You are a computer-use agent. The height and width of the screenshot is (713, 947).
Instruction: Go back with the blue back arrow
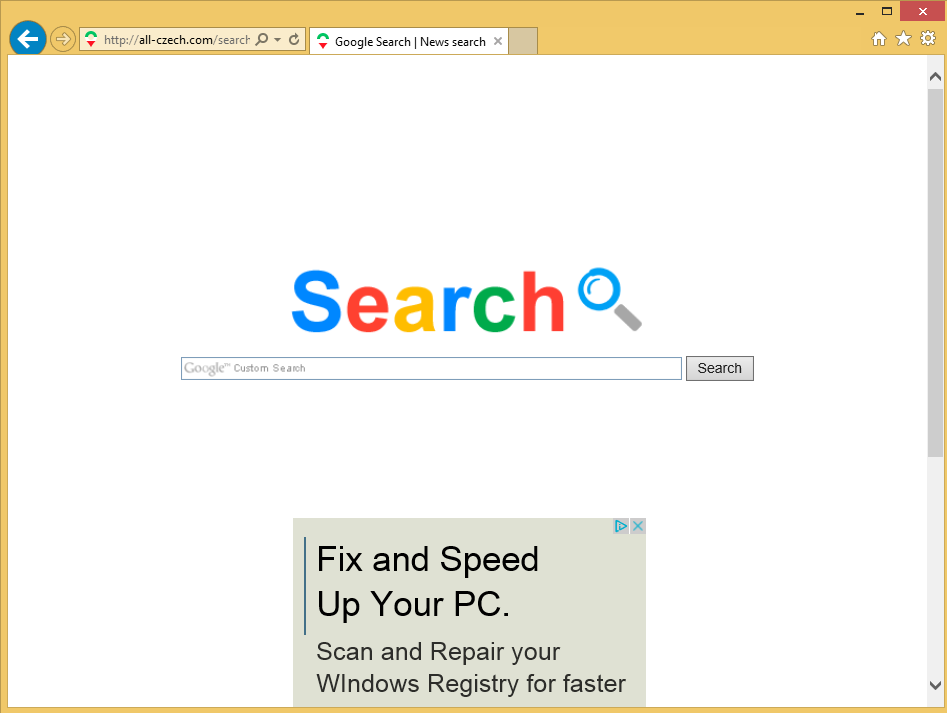click(28, 39)
